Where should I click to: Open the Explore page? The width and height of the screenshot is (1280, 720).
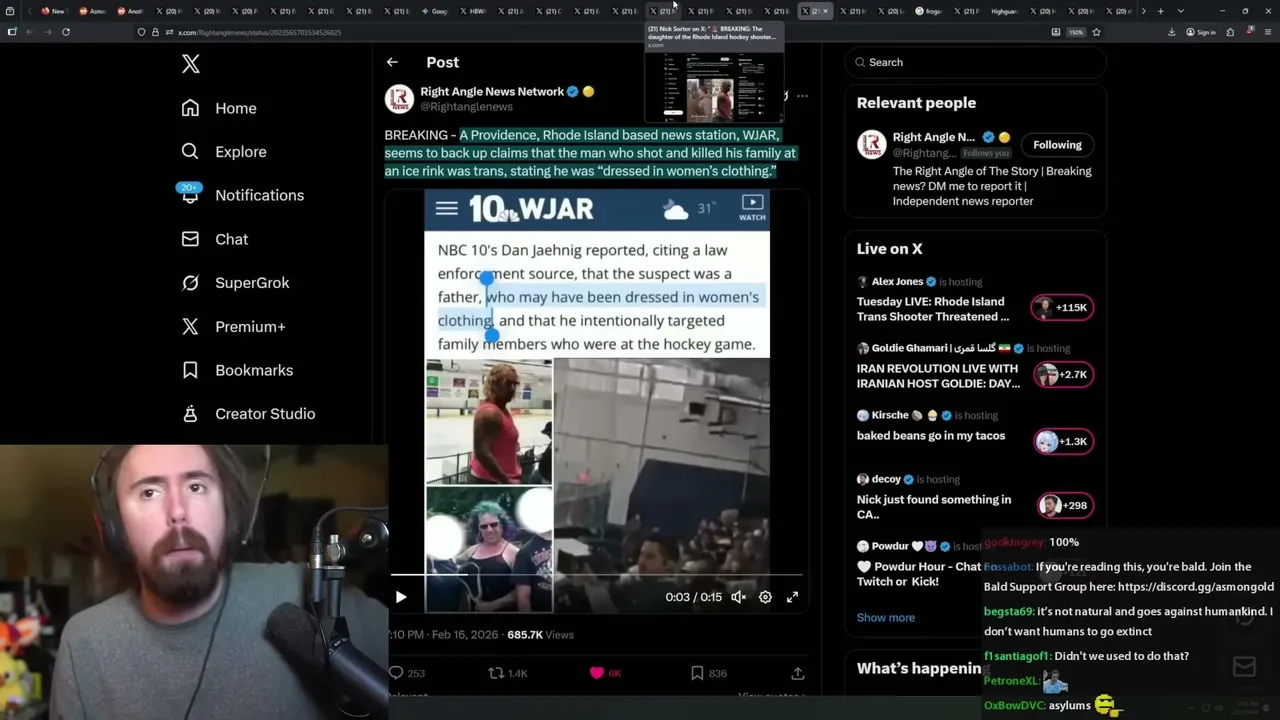224,152
